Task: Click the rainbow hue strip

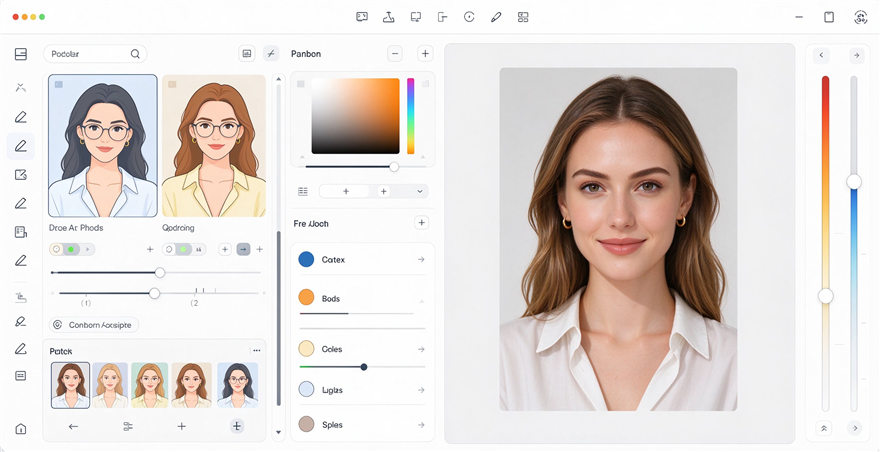Action: (x=411, y=116)
